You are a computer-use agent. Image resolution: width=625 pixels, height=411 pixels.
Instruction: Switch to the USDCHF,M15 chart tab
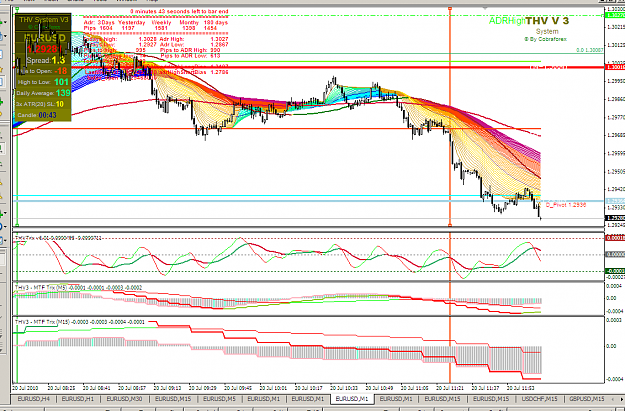click(x=539, y=399)
